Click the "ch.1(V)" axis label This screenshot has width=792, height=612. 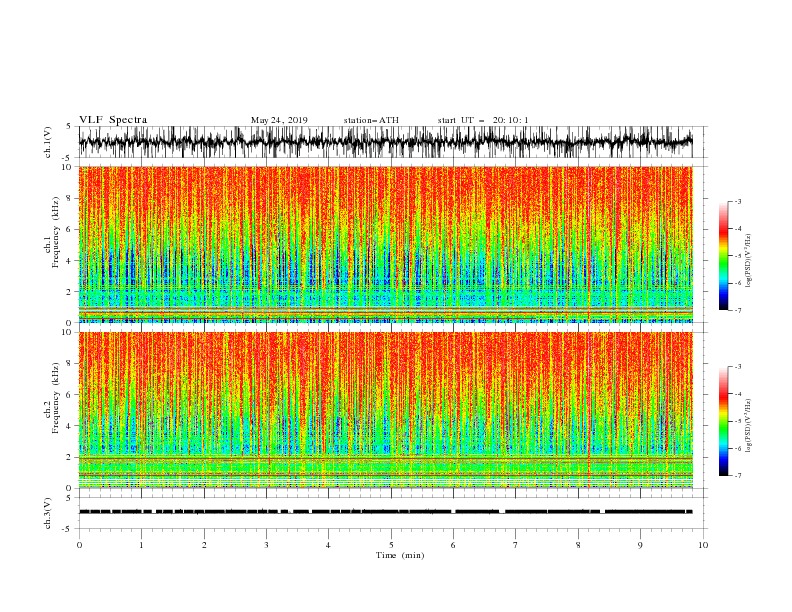48,142
